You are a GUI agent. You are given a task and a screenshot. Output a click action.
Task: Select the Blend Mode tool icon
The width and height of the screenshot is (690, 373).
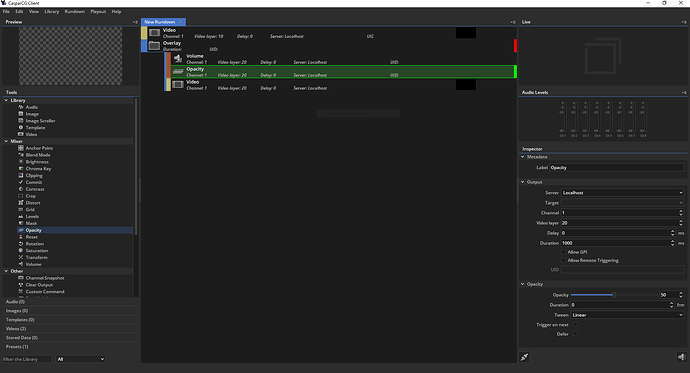(21, 155)
